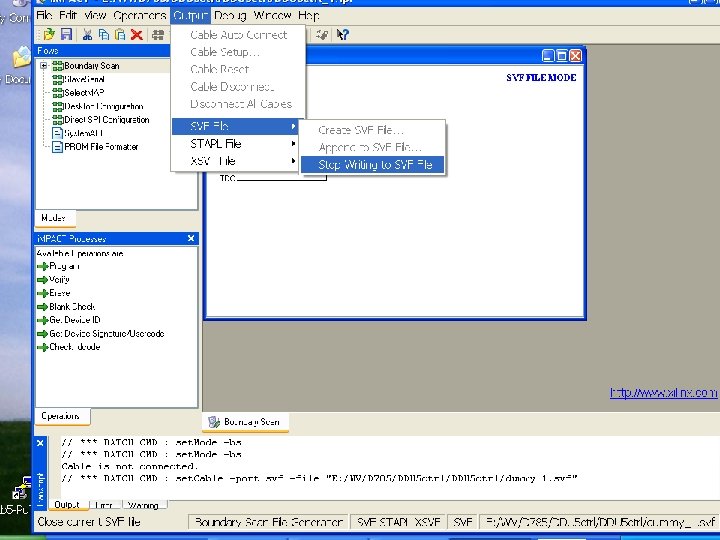Open the Edit menu
This screenshot has height=540, width=720.
click(x=68, y=16)
